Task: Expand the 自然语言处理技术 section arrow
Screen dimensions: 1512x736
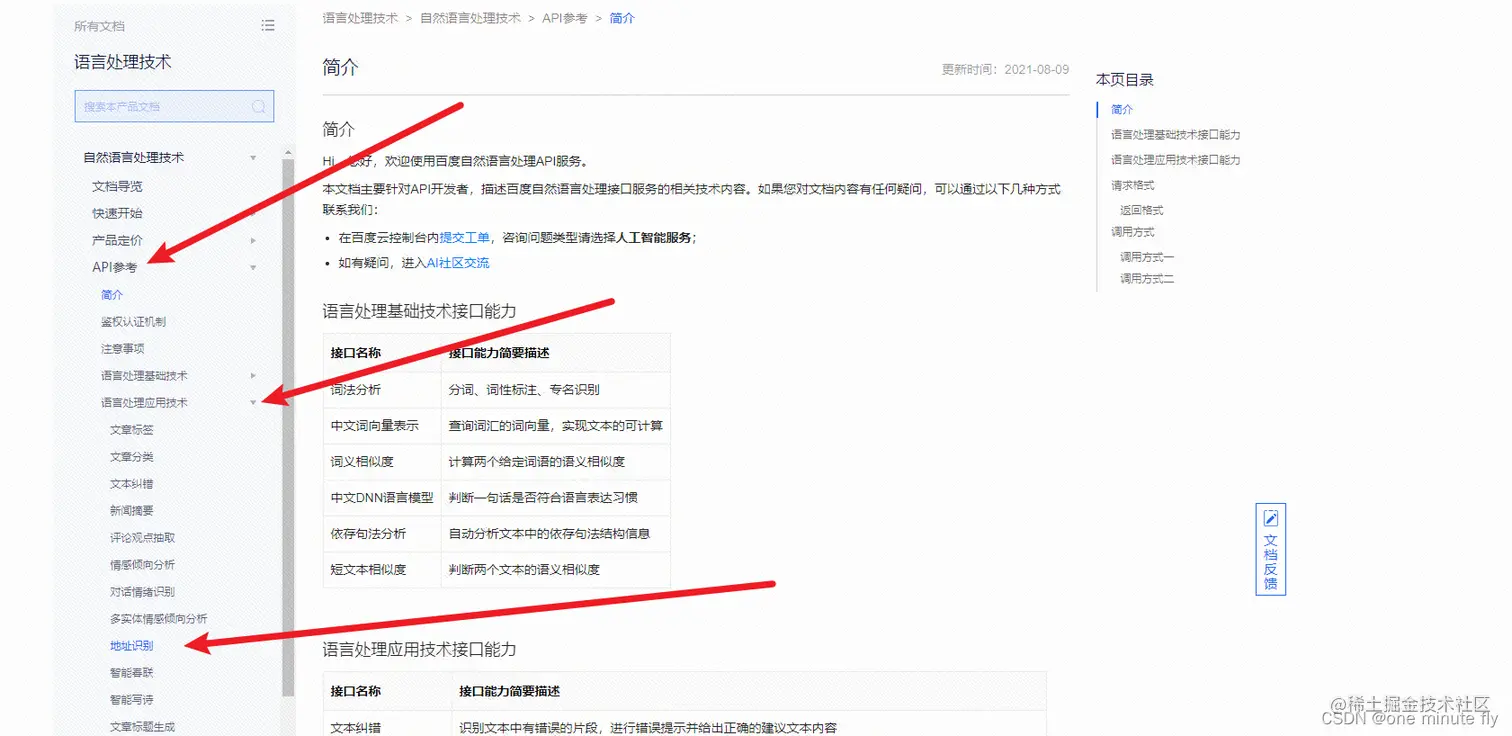Action: pyautogui.click(x=253, y=157)
